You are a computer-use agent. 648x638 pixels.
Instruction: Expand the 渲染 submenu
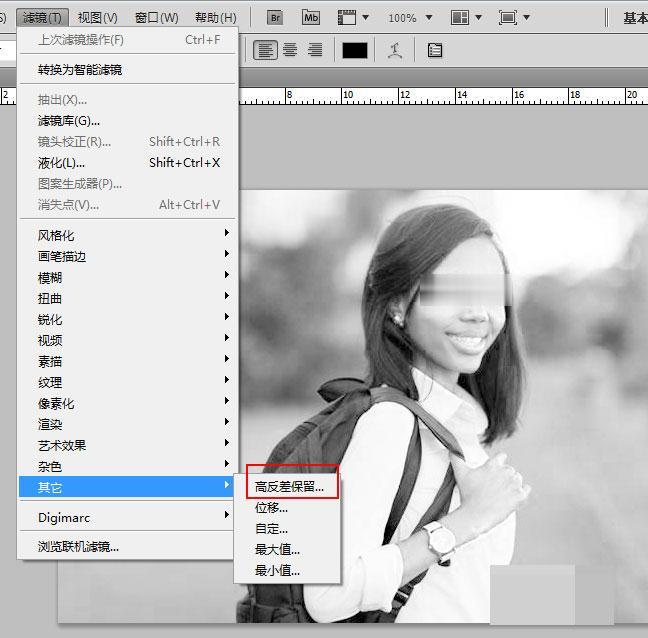coord(127,424)
